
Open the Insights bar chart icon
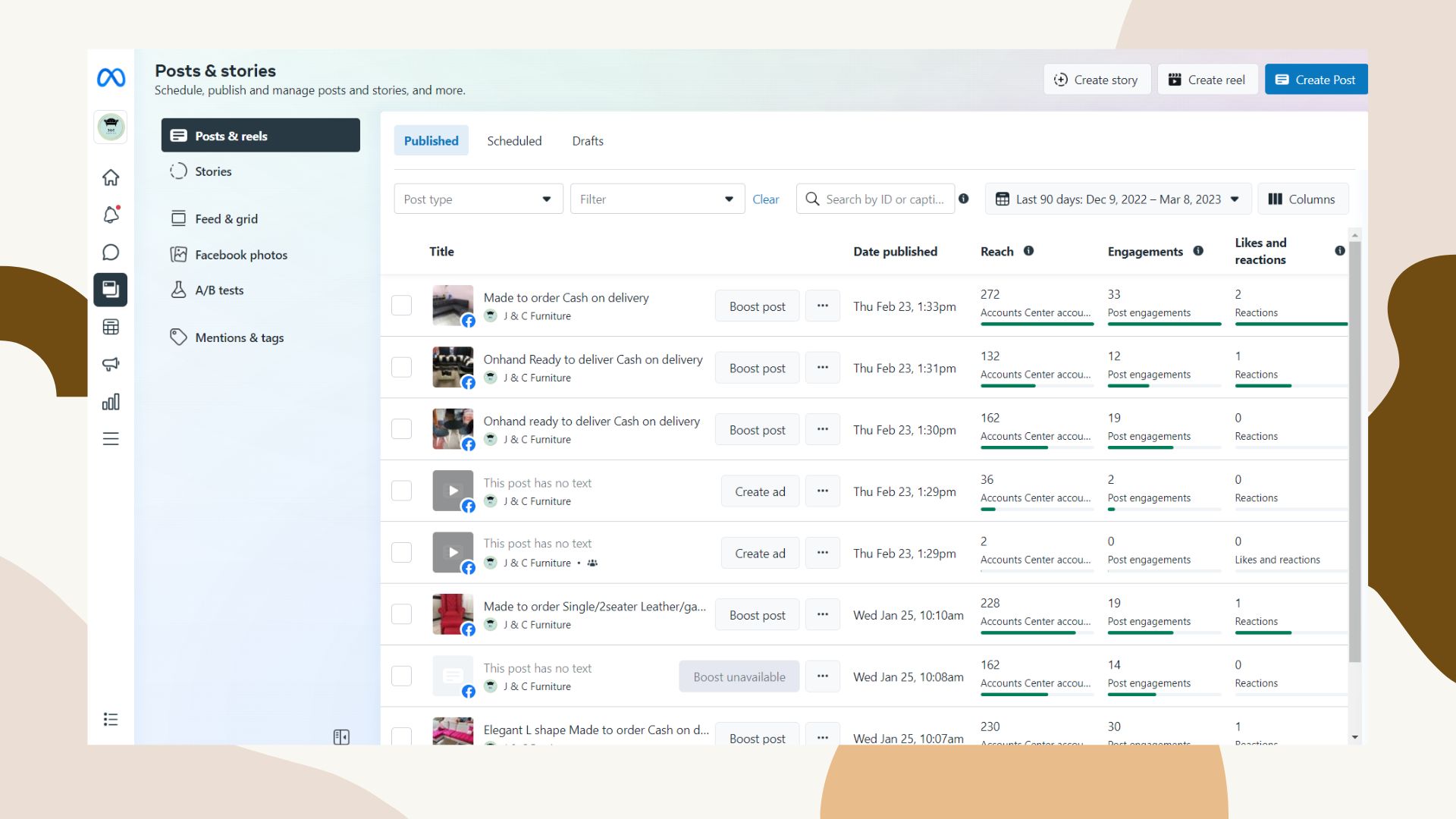pyautogui.click(x=111, y=402)
